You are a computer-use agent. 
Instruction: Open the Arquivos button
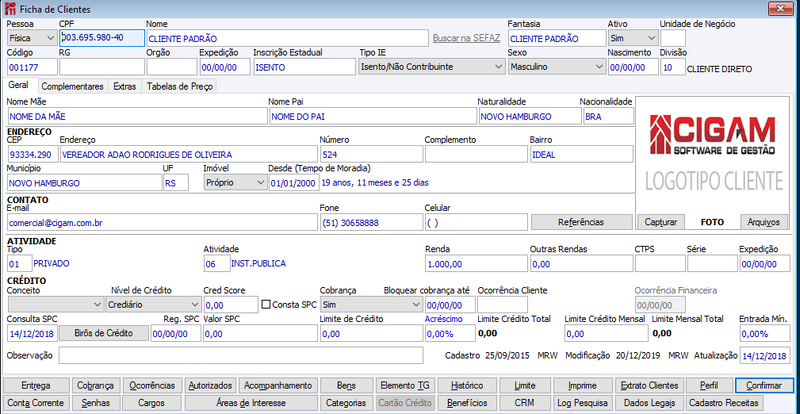(x=764, y=222)
